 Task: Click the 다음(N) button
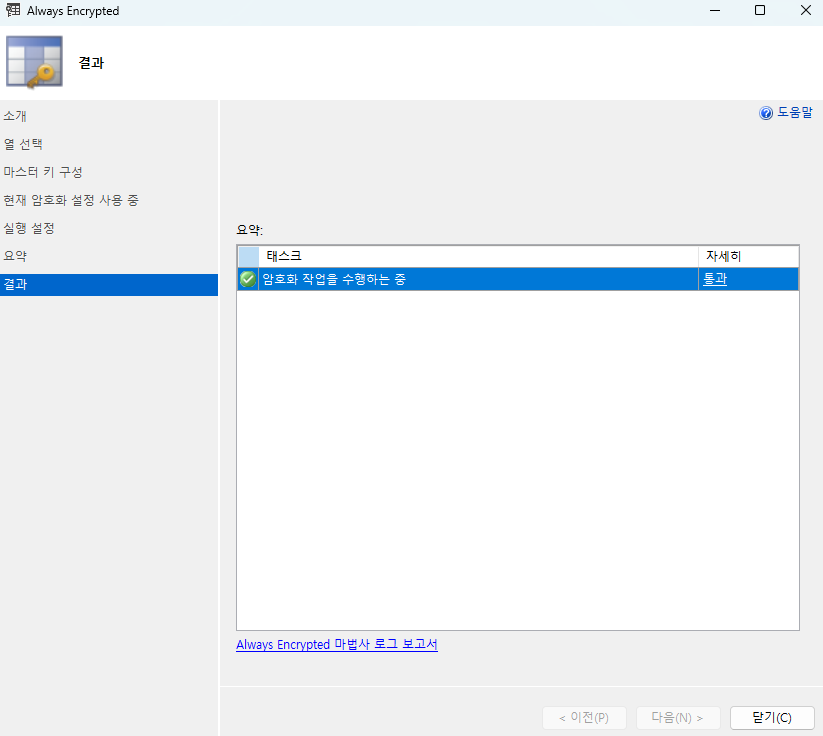pos(678,718)
